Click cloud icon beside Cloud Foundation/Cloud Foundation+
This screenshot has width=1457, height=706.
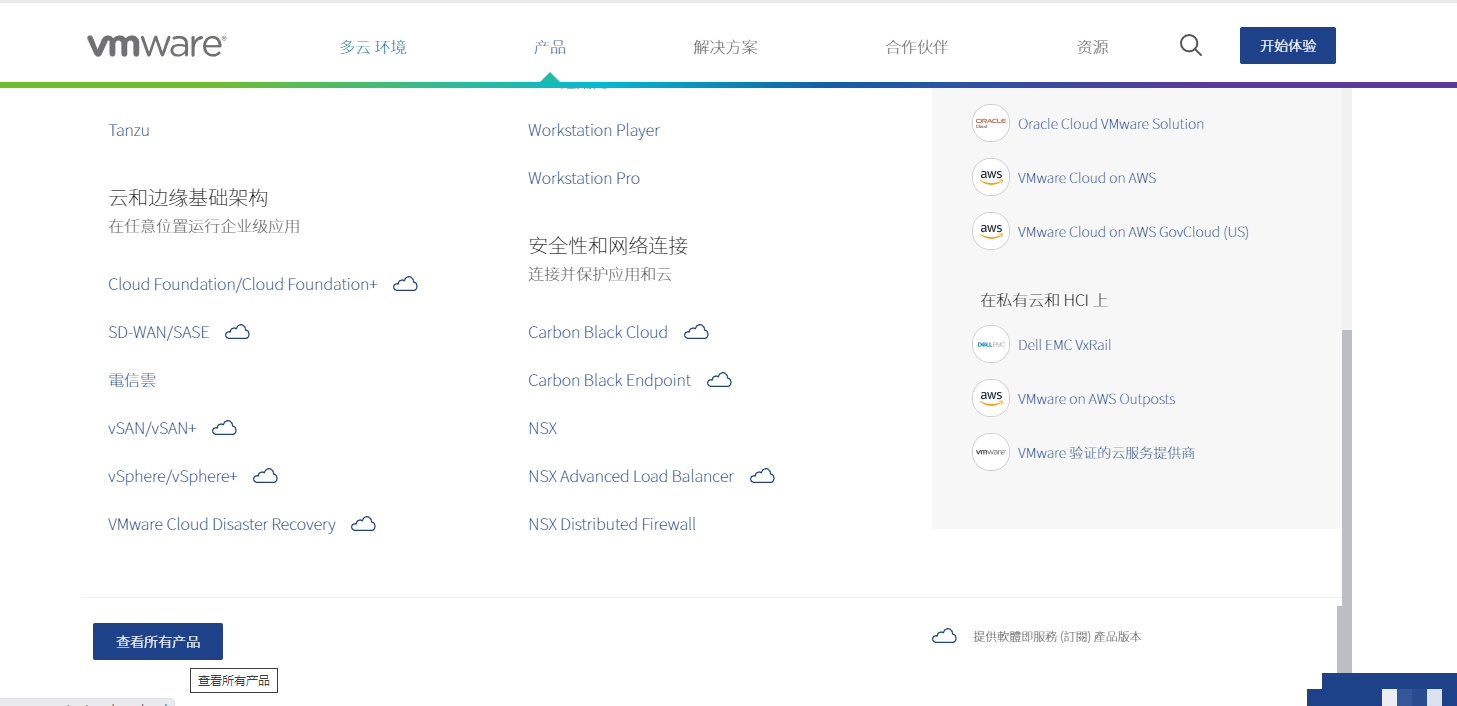point(405,284)
